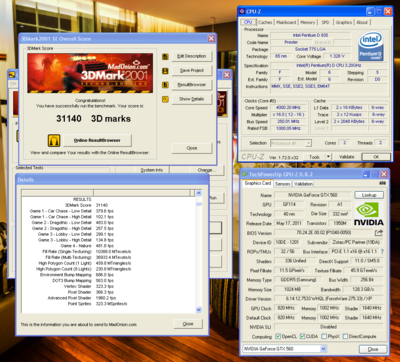The width and height of the screenshot is (400, 362).
Task: Click the 3DMark2001 banner image
Action: tap(90, 73)
